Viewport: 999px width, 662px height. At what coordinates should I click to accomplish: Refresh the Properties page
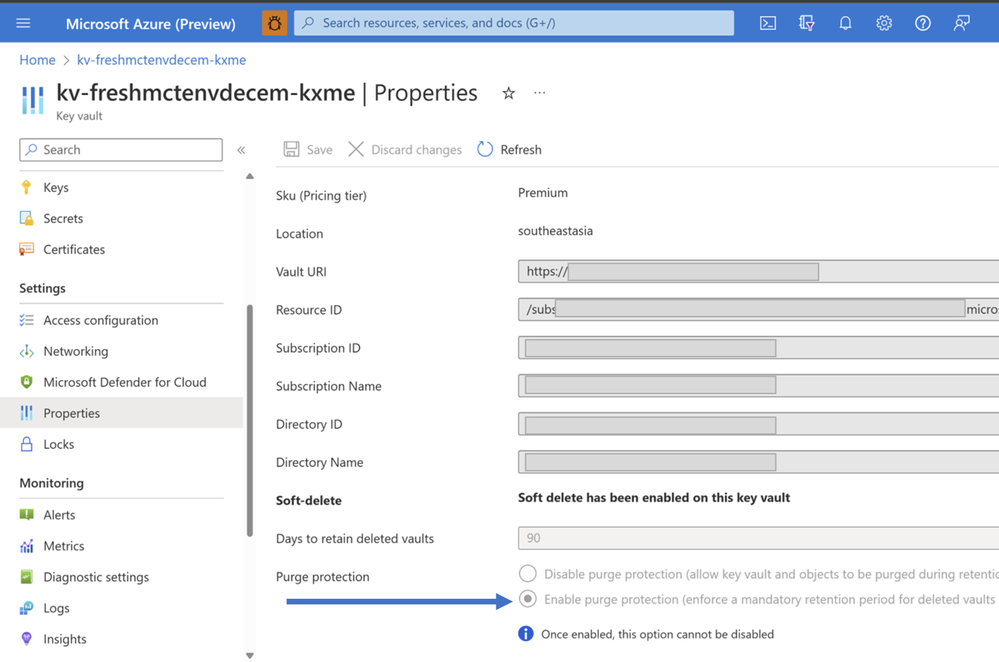(x=510, y=150)
